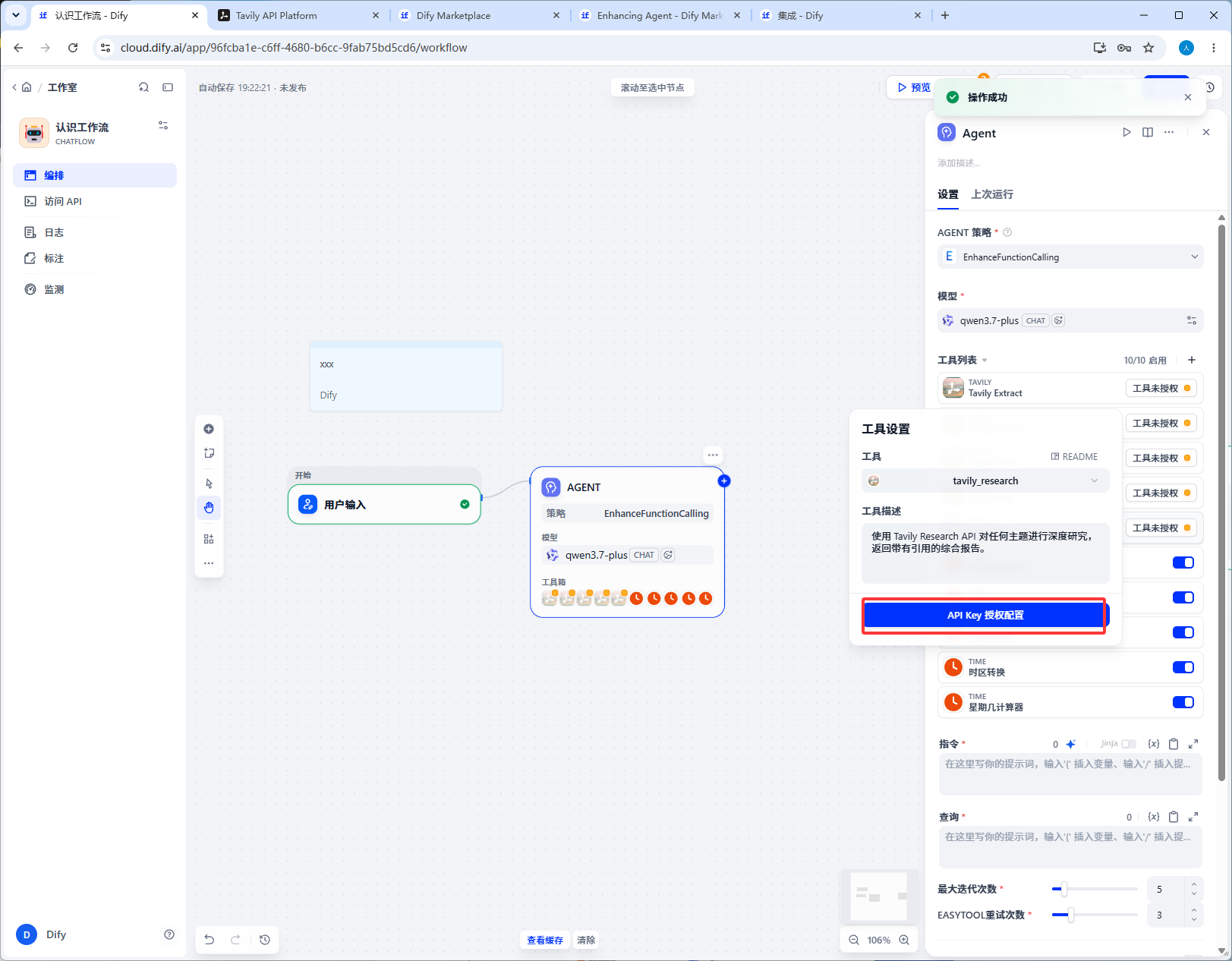
Task: Click the plus handle on the AGENT node
Action: point(724,480)
